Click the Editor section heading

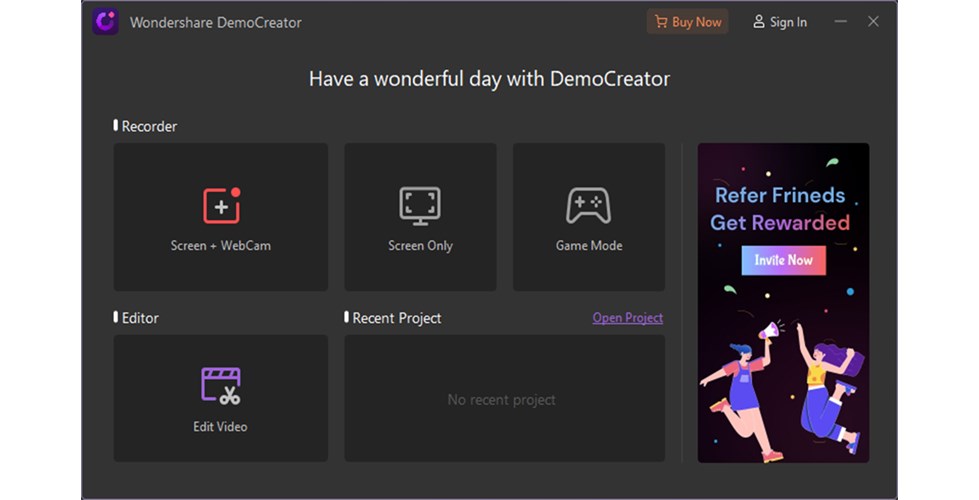pyautogui.click(x=140, y=318)
